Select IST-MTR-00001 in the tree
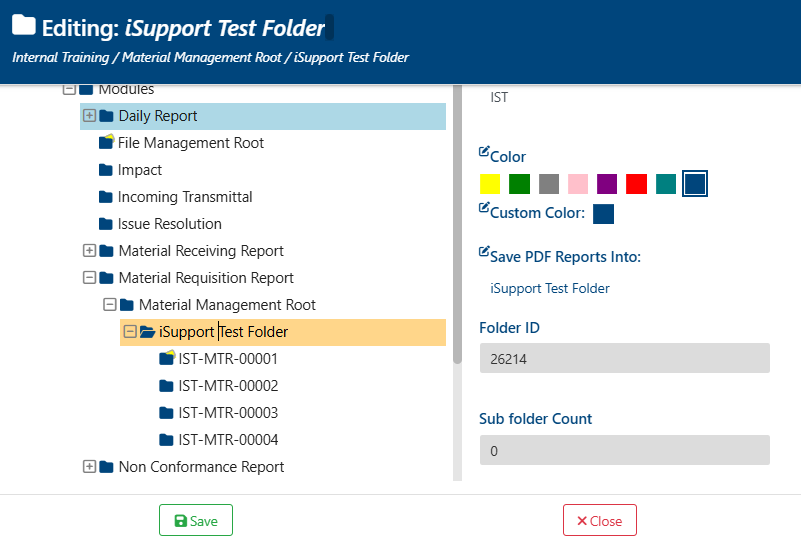The image size is (801, 549). [228, 359]
